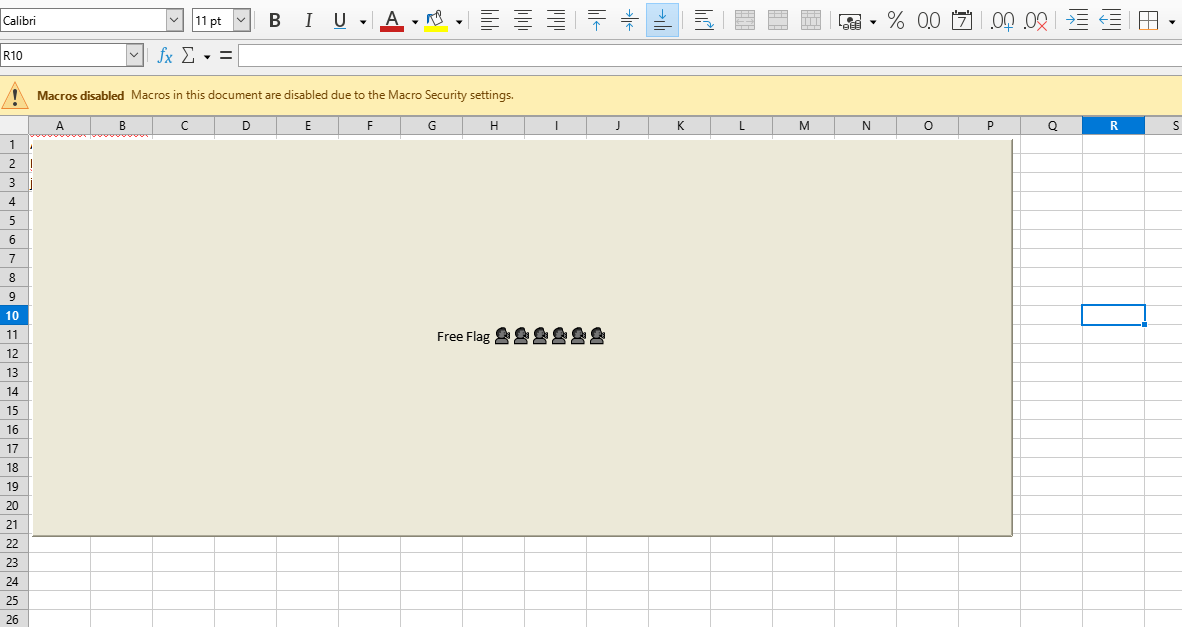This screenshot has height=627, width=1182.
Task: Toggle italic formatting
Action: tap(308, 20)
